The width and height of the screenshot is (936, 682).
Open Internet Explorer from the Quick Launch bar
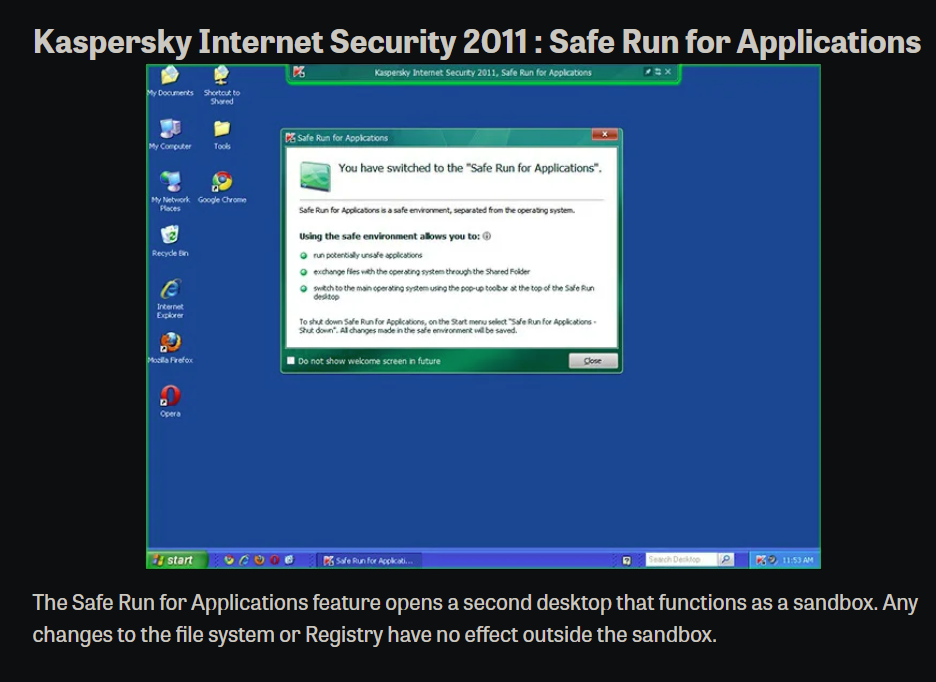(244, 560)
